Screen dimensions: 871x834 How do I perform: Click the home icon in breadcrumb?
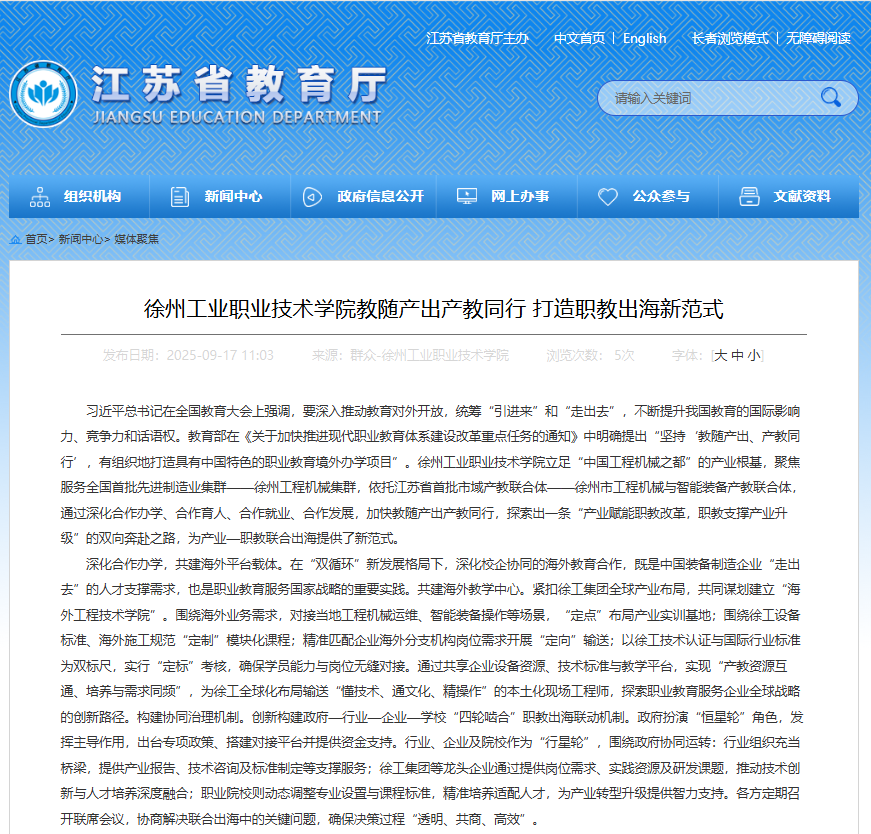16,239
